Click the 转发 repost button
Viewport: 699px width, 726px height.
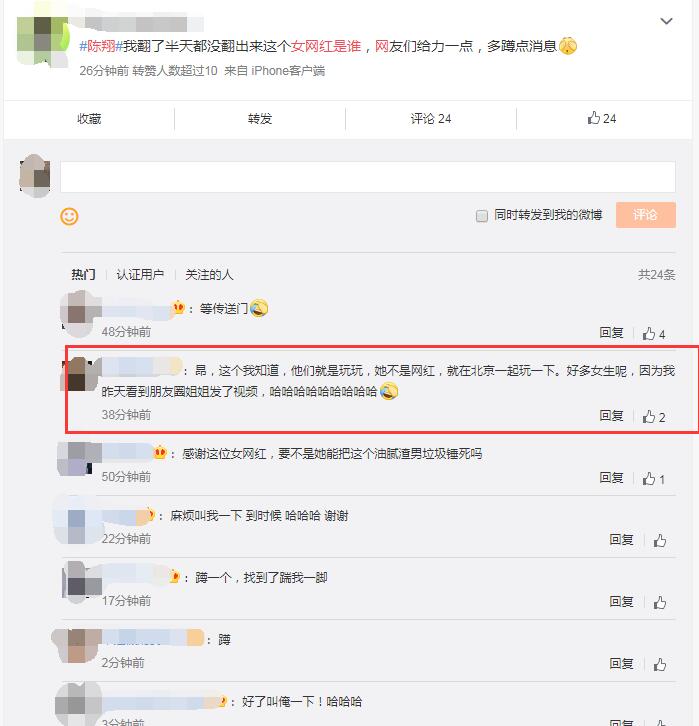point(260,119)
